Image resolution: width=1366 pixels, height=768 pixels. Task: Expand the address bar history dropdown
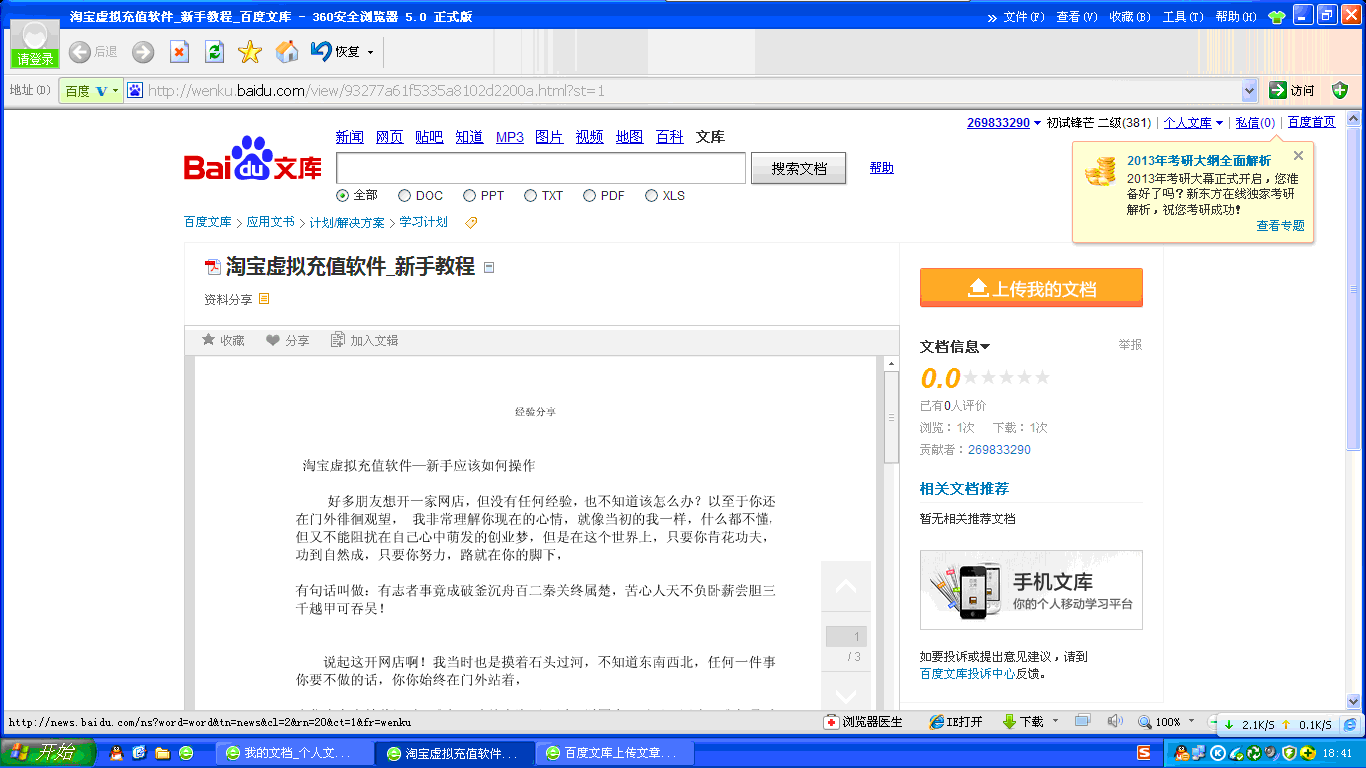point(1249,91)
